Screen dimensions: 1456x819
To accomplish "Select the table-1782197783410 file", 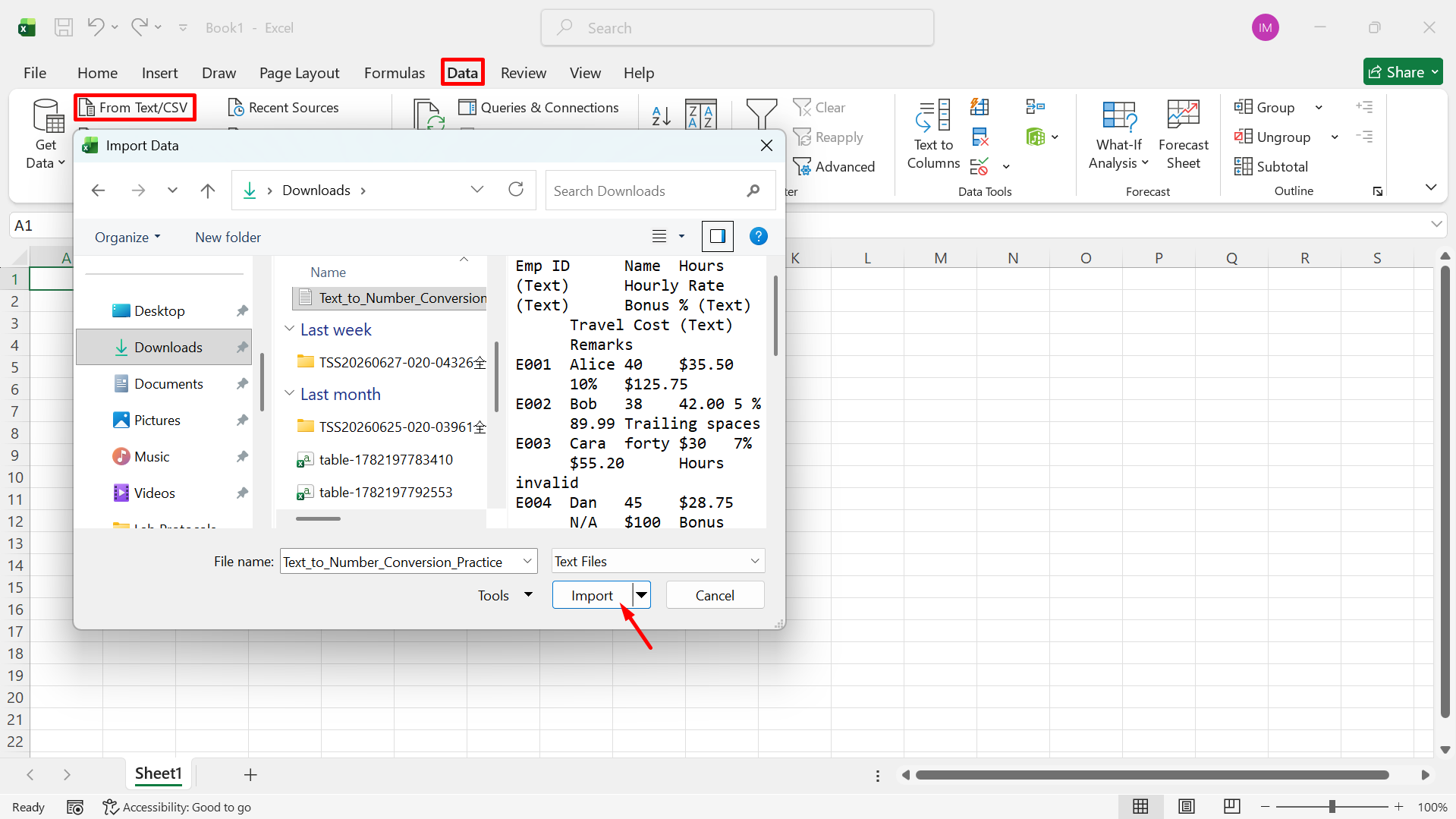I will coord(385,459).
